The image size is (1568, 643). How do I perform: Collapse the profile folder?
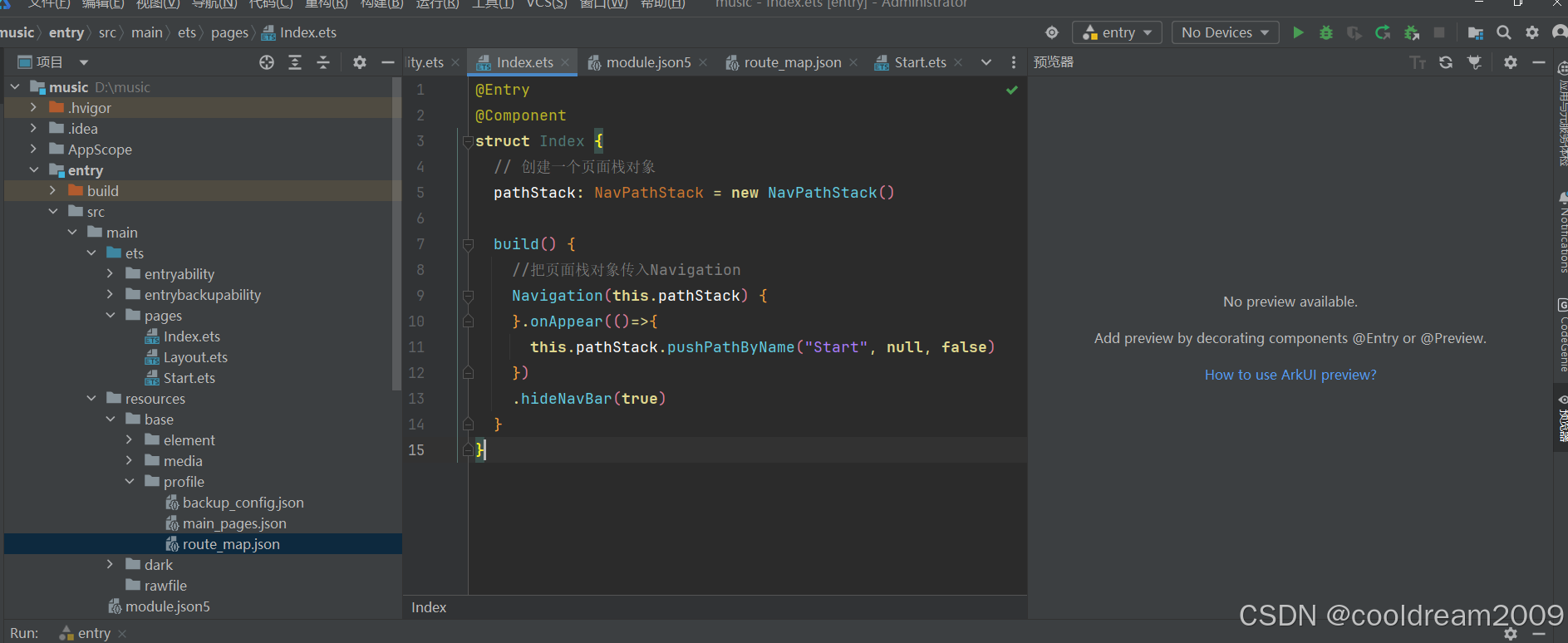coord(130,481)
